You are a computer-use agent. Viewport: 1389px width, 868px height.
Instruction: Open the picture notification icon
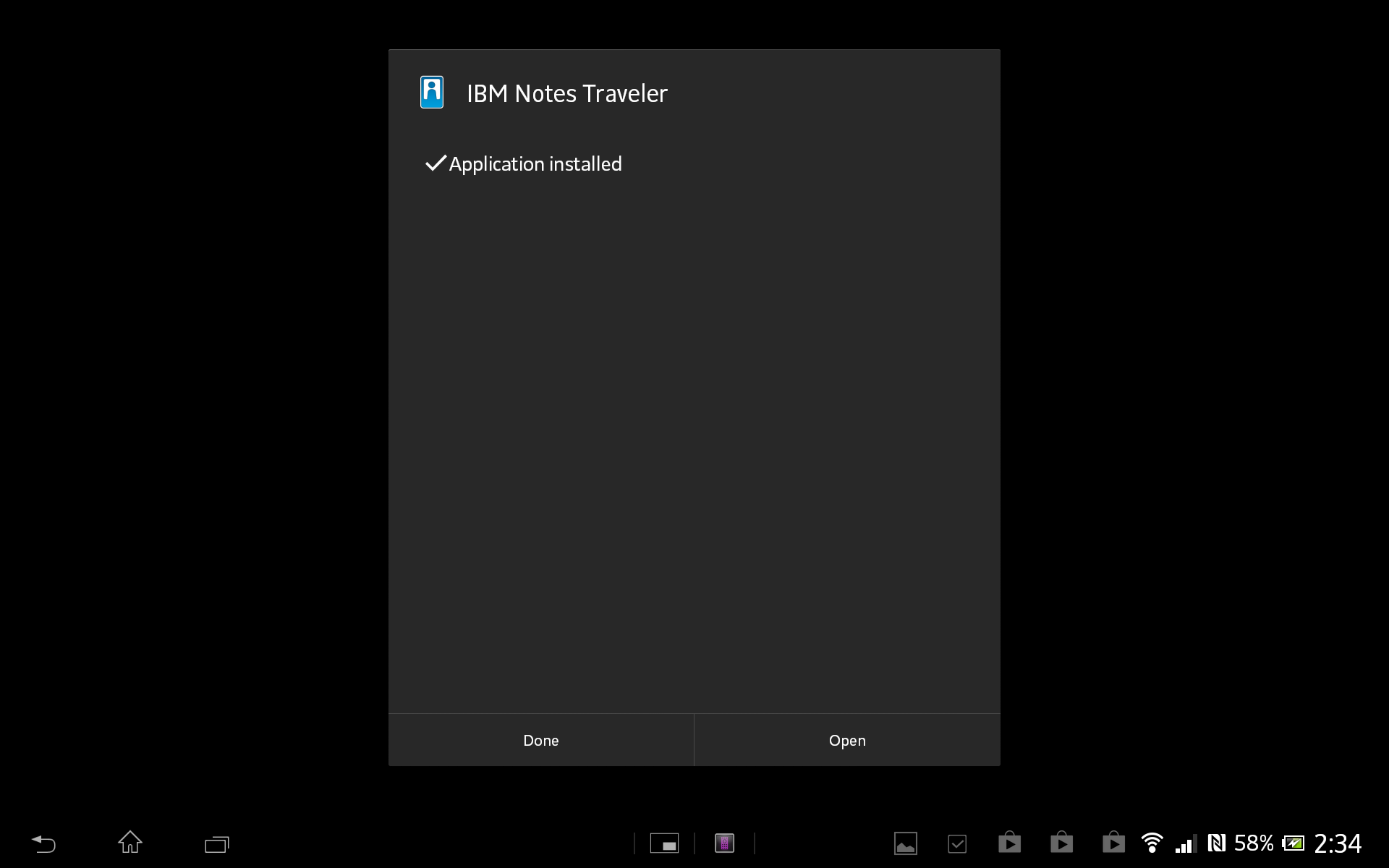pos(906,843)
